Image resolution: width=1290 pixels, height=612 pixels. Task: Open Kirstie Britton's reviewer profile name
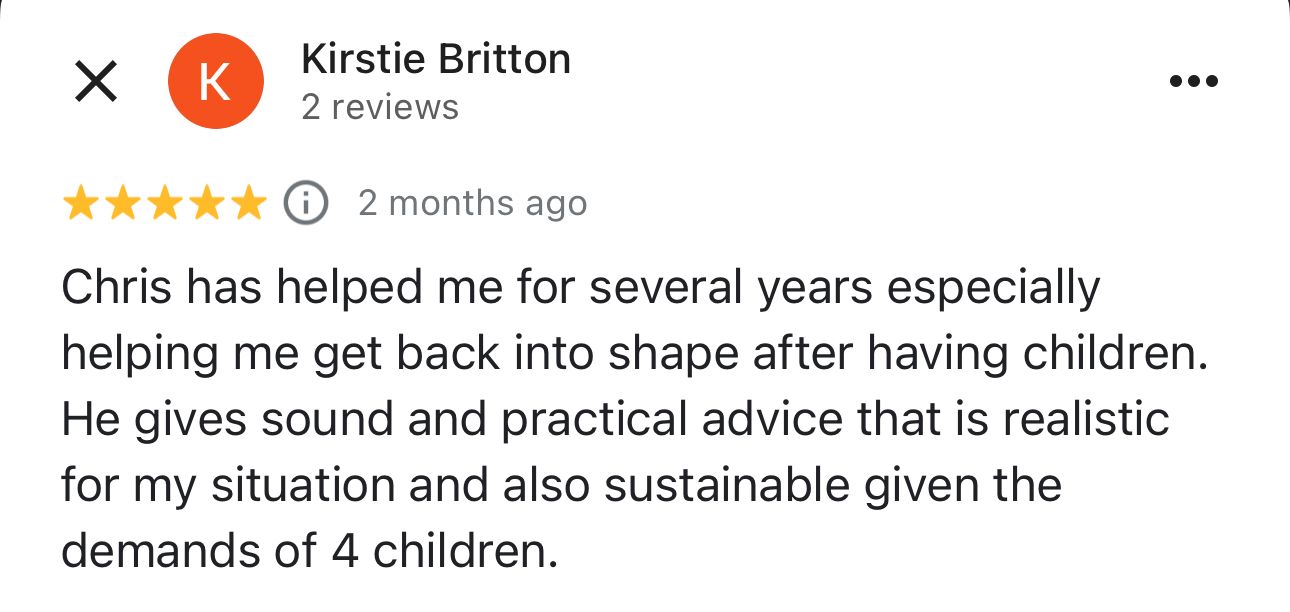pyautogui.click(x=435, y=60)
